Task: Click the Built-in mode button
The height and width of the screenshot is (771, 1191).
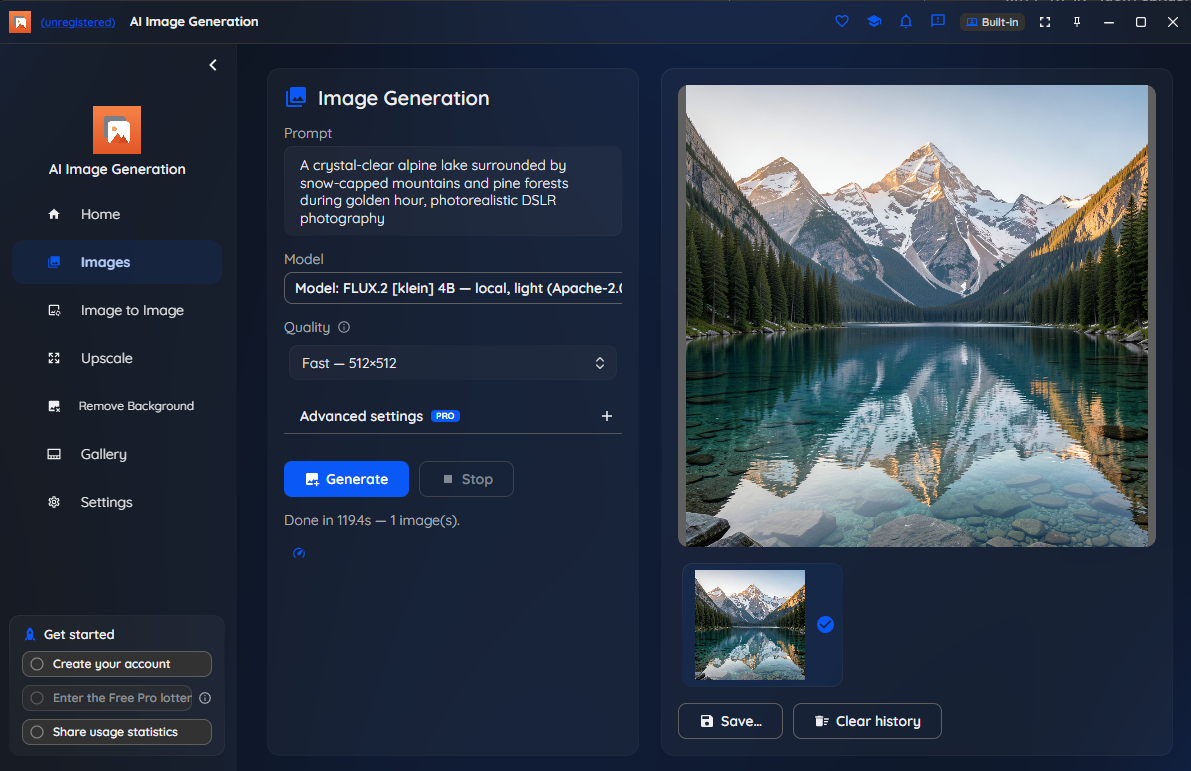Action: [992, 22]
